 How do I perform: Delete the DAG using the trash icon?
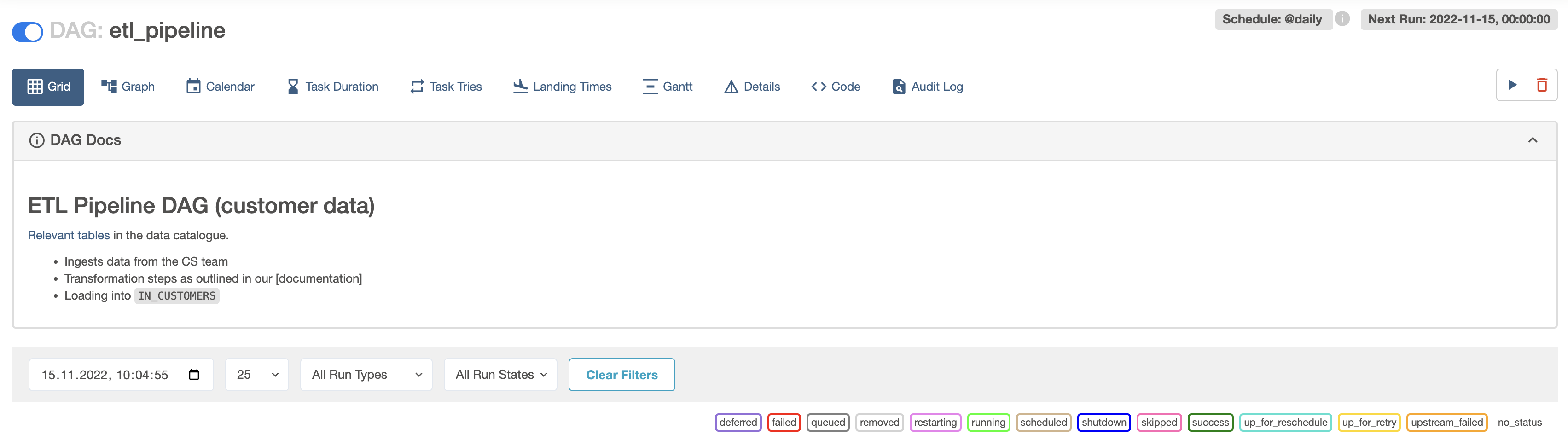1542,85
